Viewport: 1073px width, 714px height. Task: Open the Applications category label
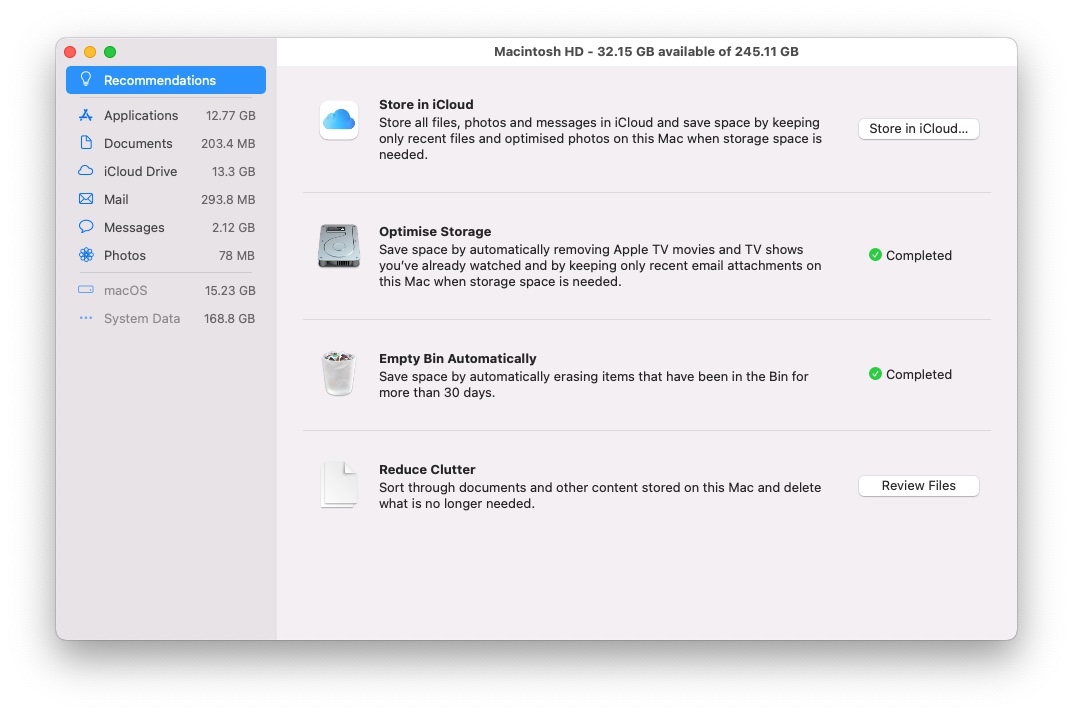(x=141, y=116)
